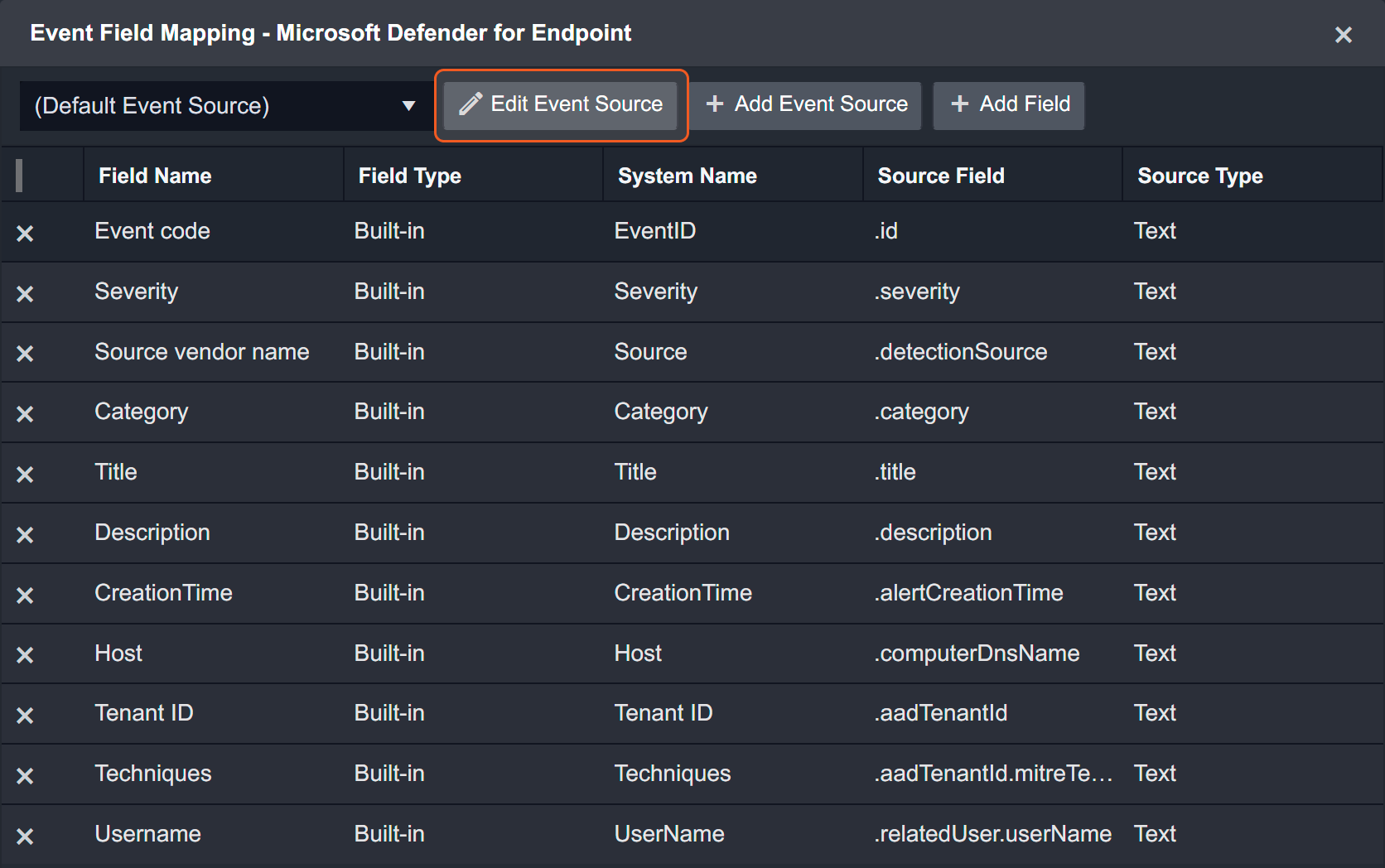
Task: Click Add Event Source button
Action: click(806, 104)
